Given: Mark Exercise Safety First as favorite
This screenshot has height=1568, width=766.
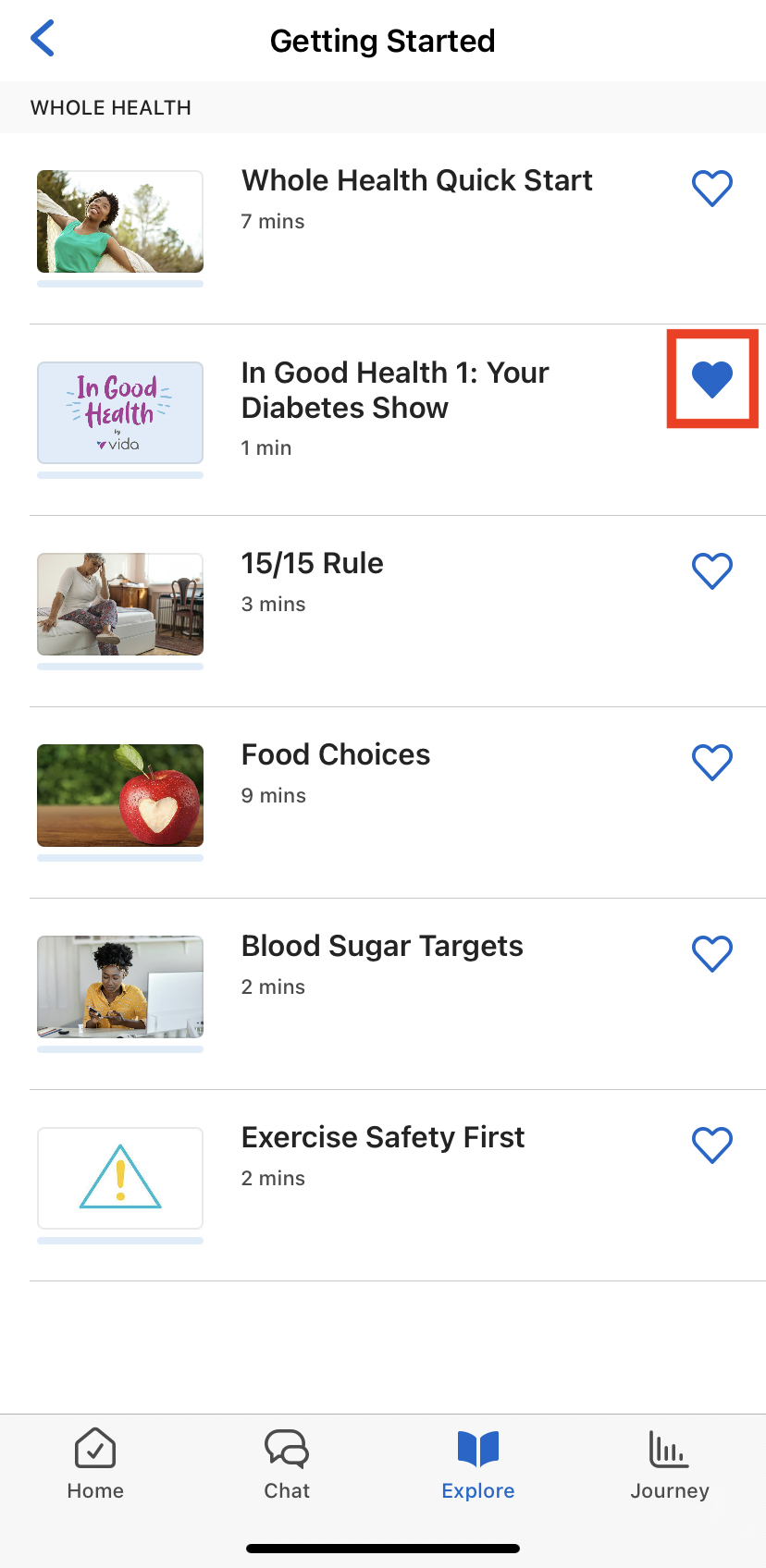Looking at the screenshot, I should coord(712,1145).
